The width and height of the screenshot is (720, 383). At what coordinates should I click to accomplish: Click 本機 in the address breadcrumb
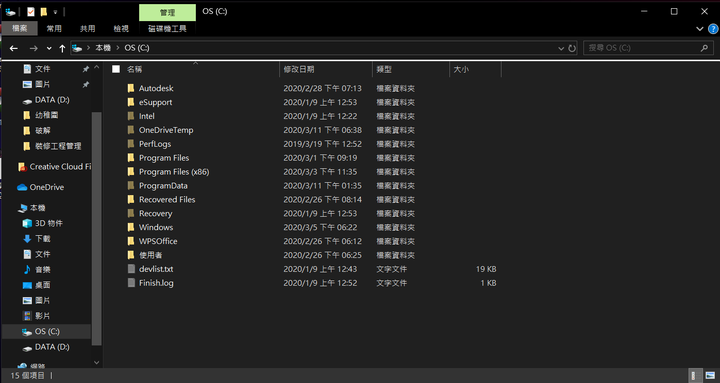tap(103, 48)
